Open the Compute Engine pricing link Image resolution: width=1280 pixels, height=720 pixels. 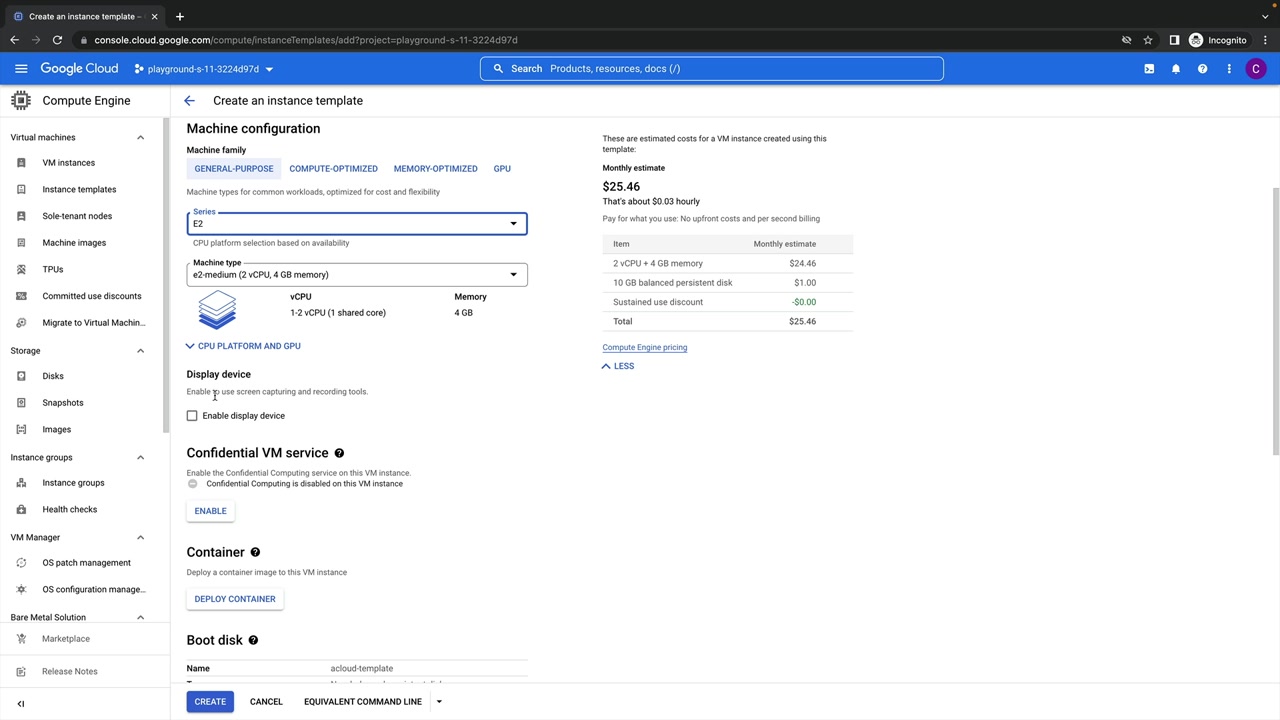(644, 348)
